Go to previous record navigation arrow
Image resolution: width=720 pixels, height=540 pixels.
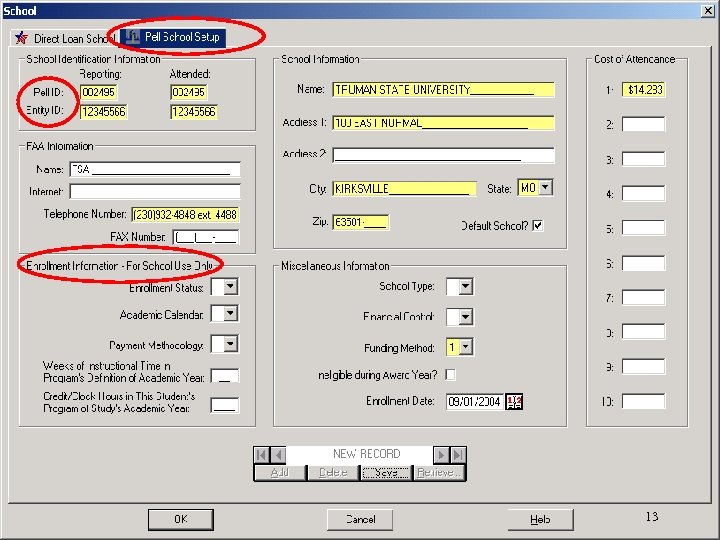278,455
